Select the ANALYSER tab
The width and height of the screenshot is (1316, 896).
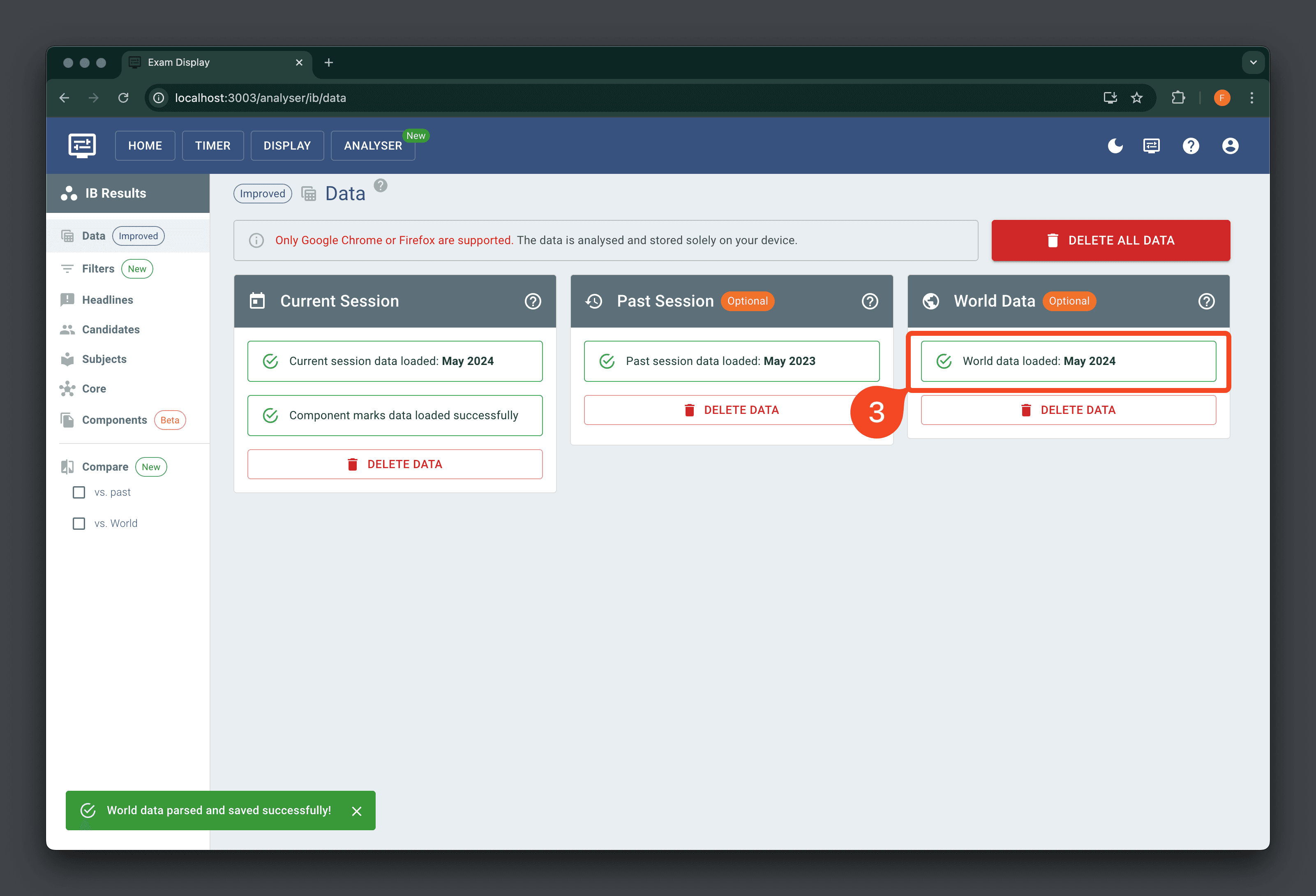pos(373,145)
